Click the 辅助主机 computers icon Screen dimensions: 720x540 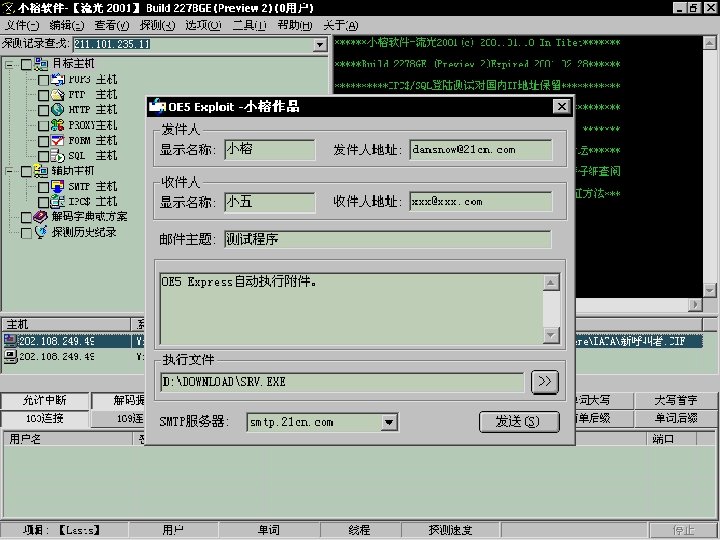[x=41, y=171]
